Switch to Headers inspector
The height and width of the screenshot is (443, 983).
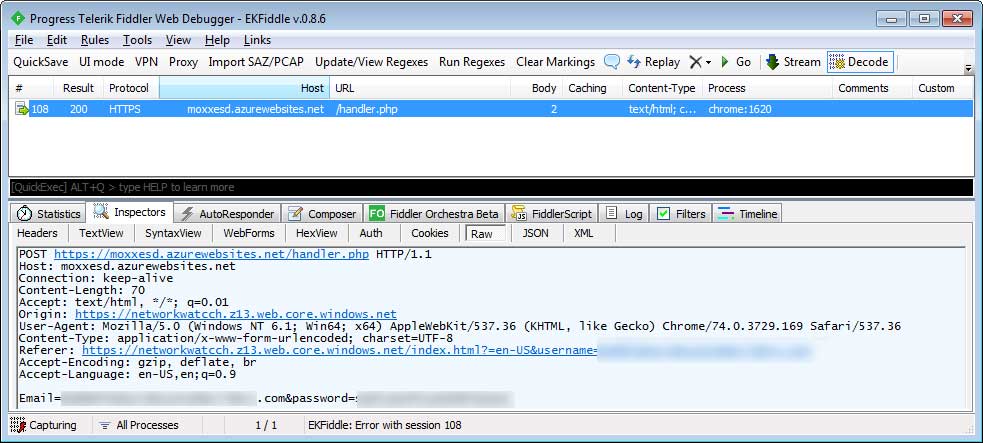tap(37, 233)
